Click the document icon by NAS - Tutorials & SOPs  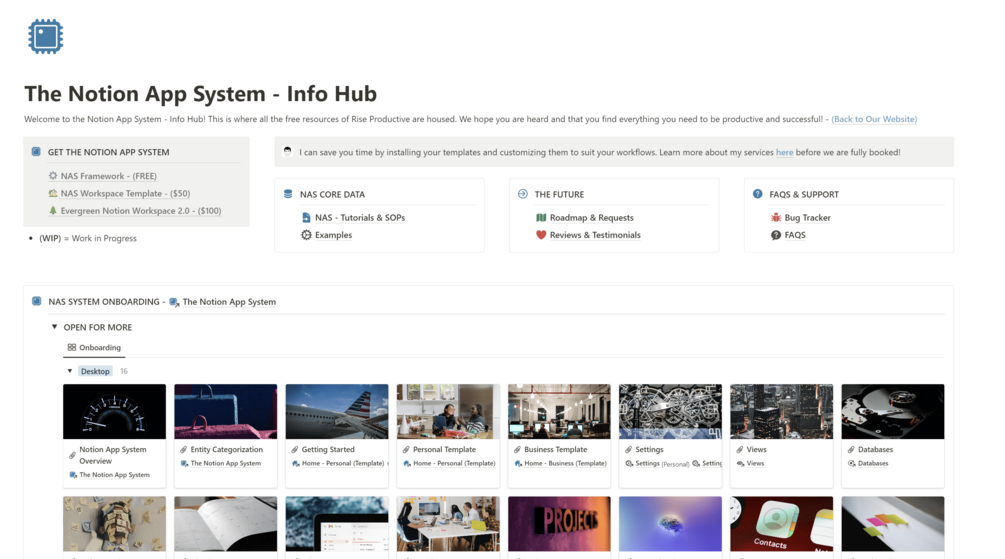click(306, 217)
